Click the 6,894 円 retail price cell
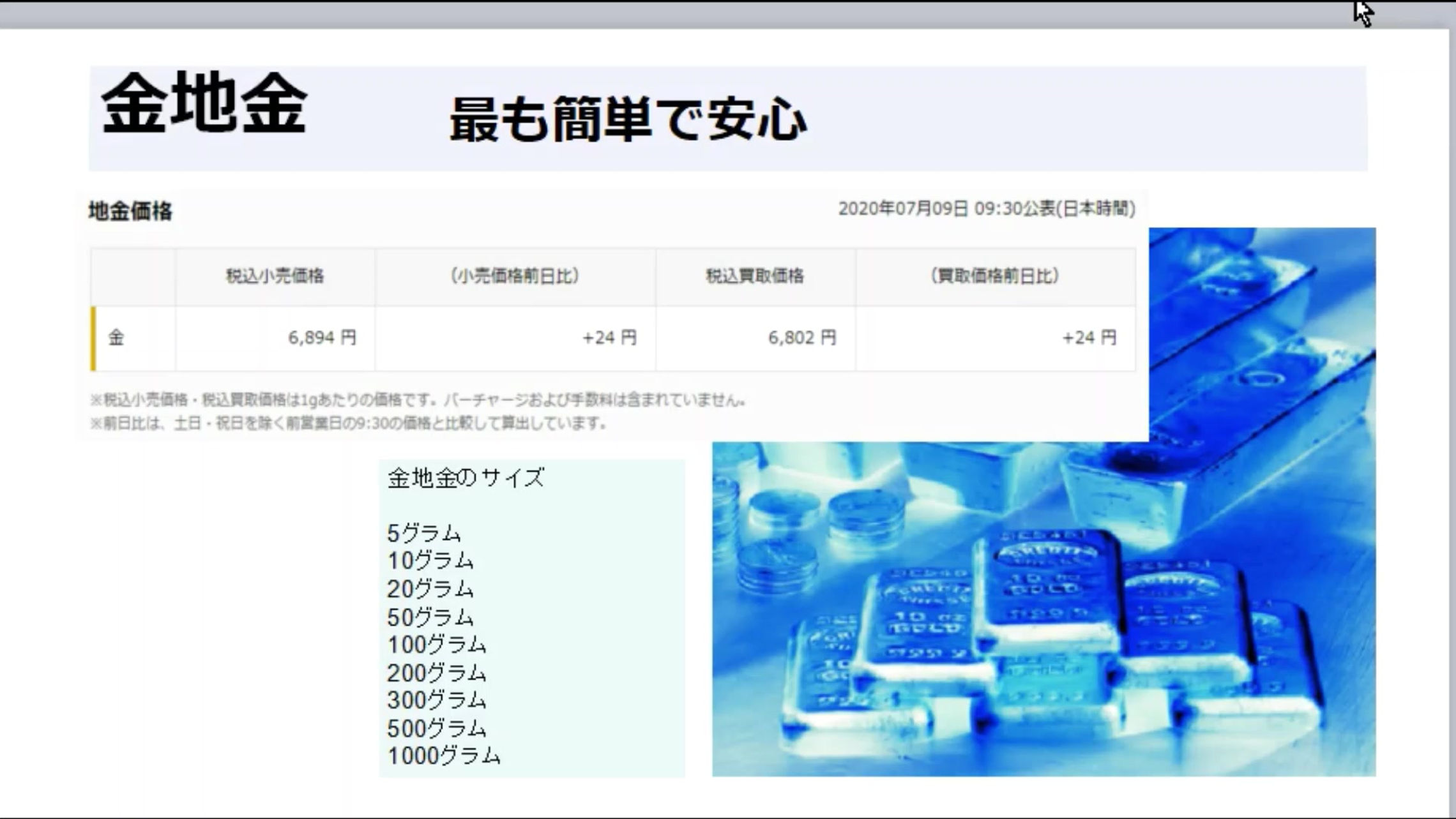Image resolution: width=1456 pixels, height=819 pixels. coord(275,338)
